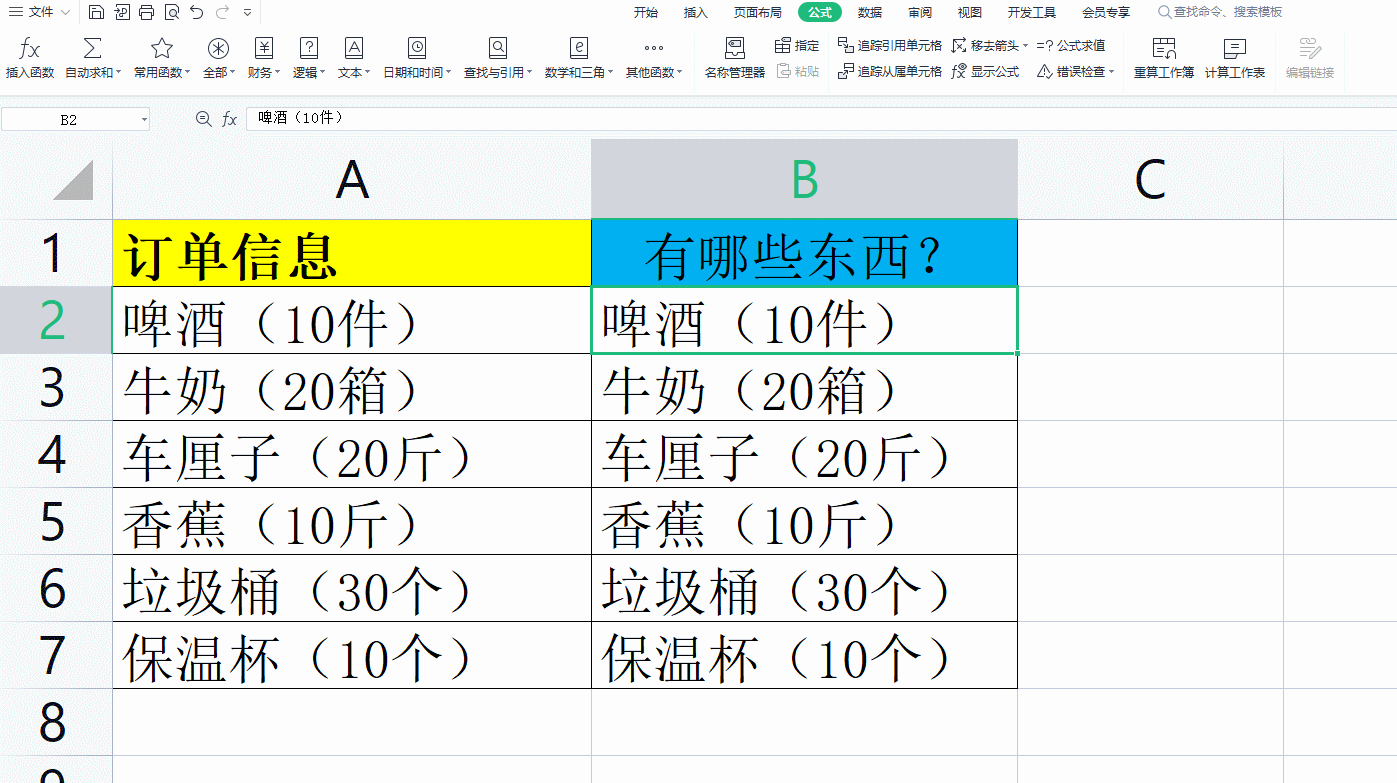The height and width of the screenshot is (783, 1397).
Task: Click cell B1 有哪些东西？
Action: coord(805,254)
